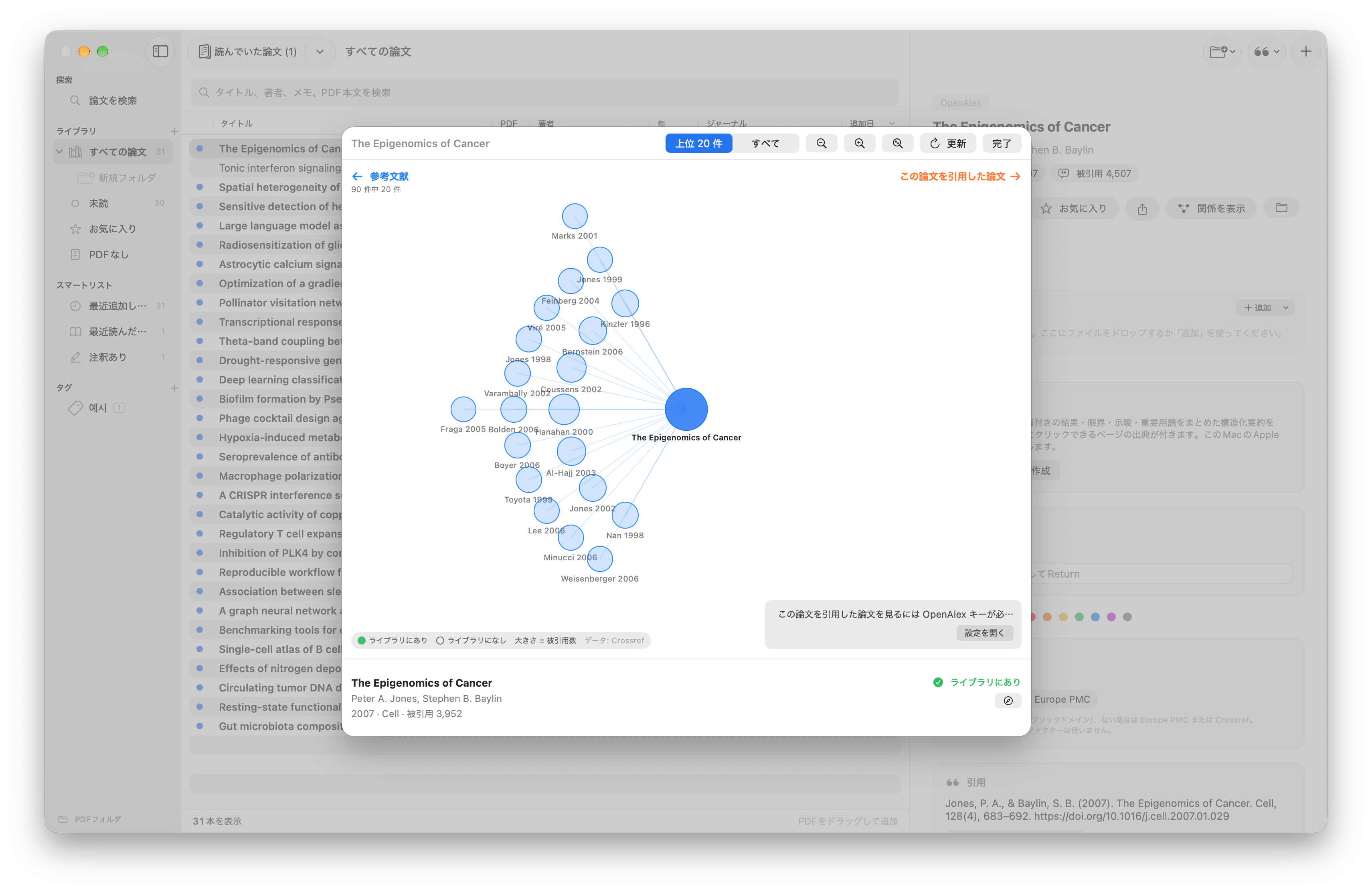
Task: Open paper in browser via compass icon
Action: coord(1008,701)
